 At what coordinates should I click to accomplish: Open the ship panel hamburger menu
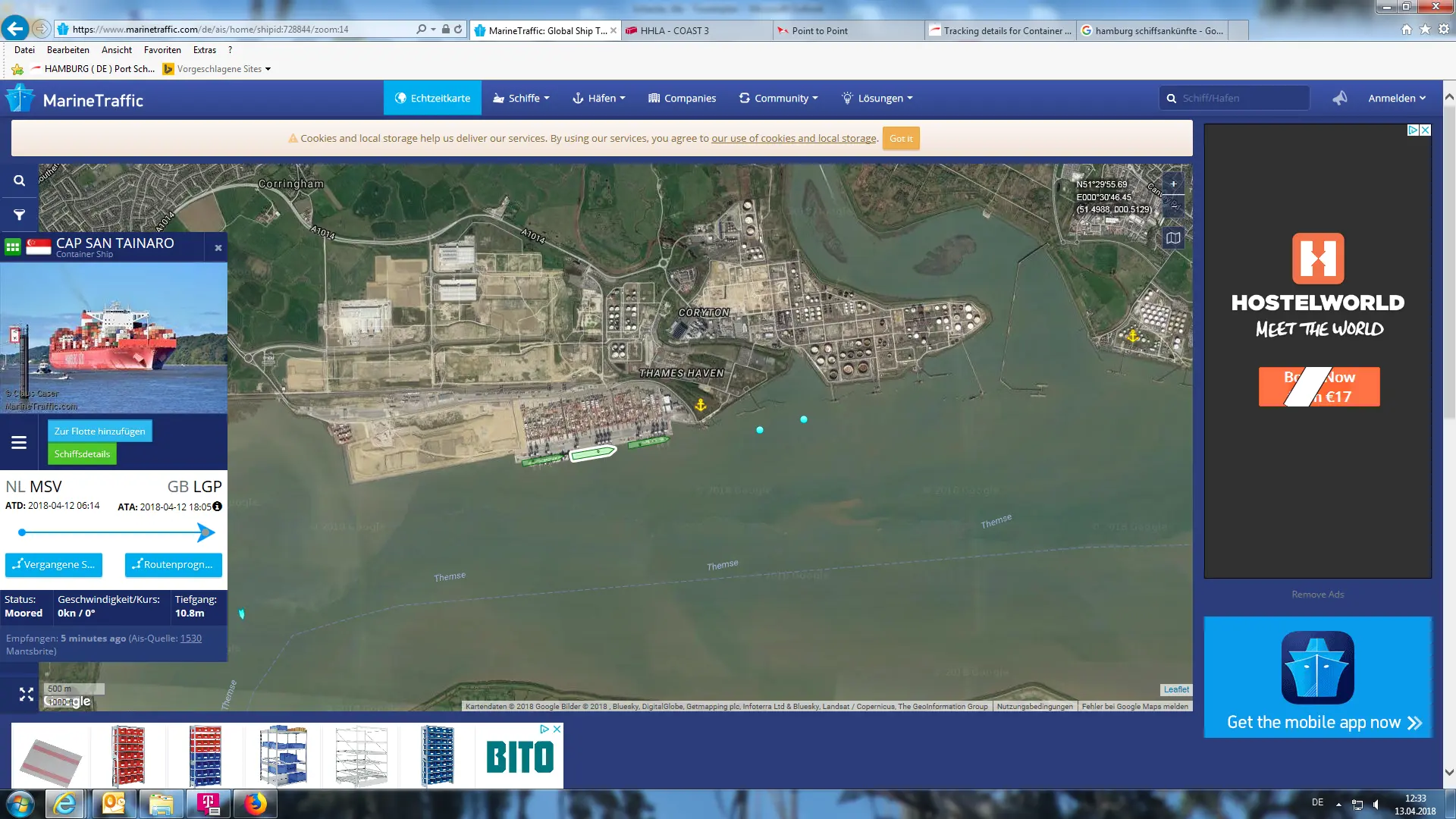pyautogui.click(x=19, y=442)
